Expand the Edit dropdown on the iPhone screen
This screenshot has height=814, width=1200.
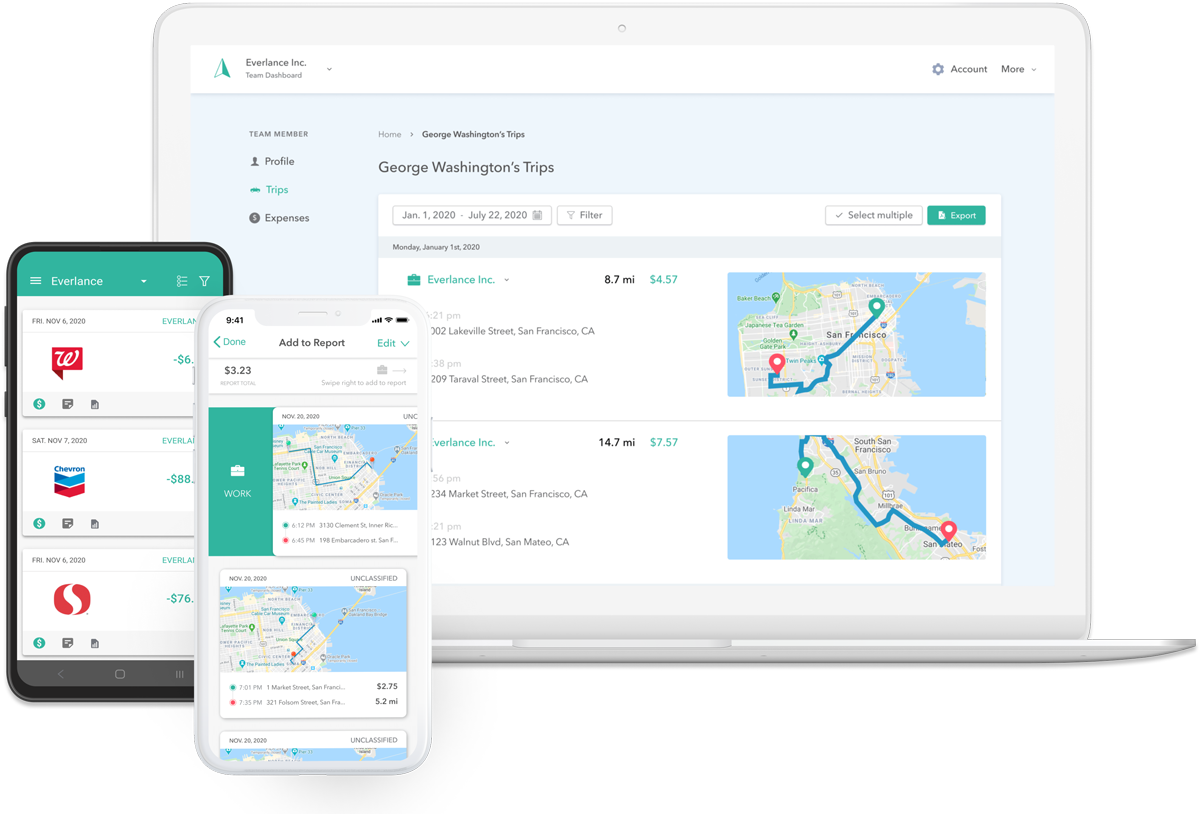392,343
